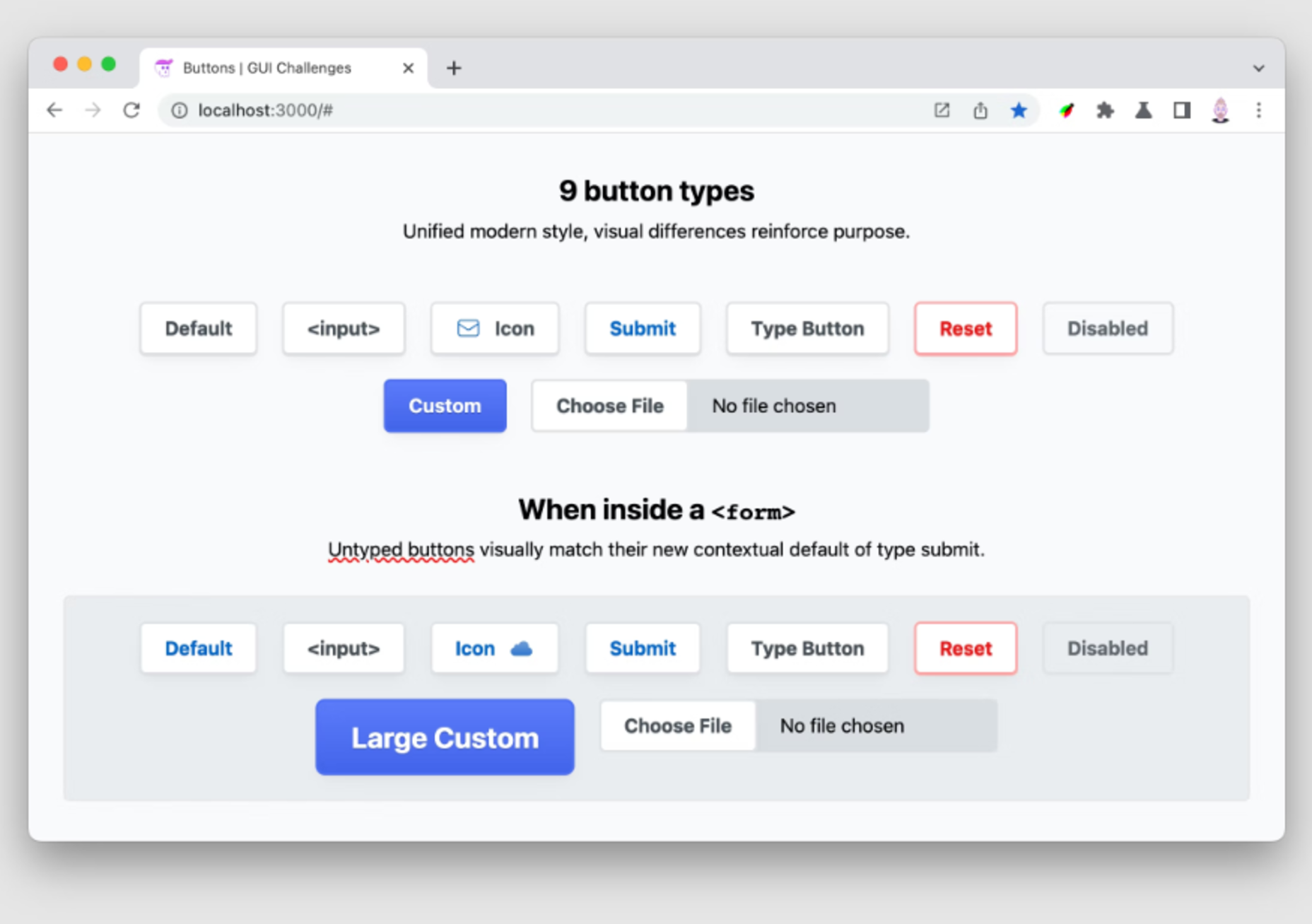1312x924 pixels.
Task: Click the blue bookmark star
Action: (1019, 110)
